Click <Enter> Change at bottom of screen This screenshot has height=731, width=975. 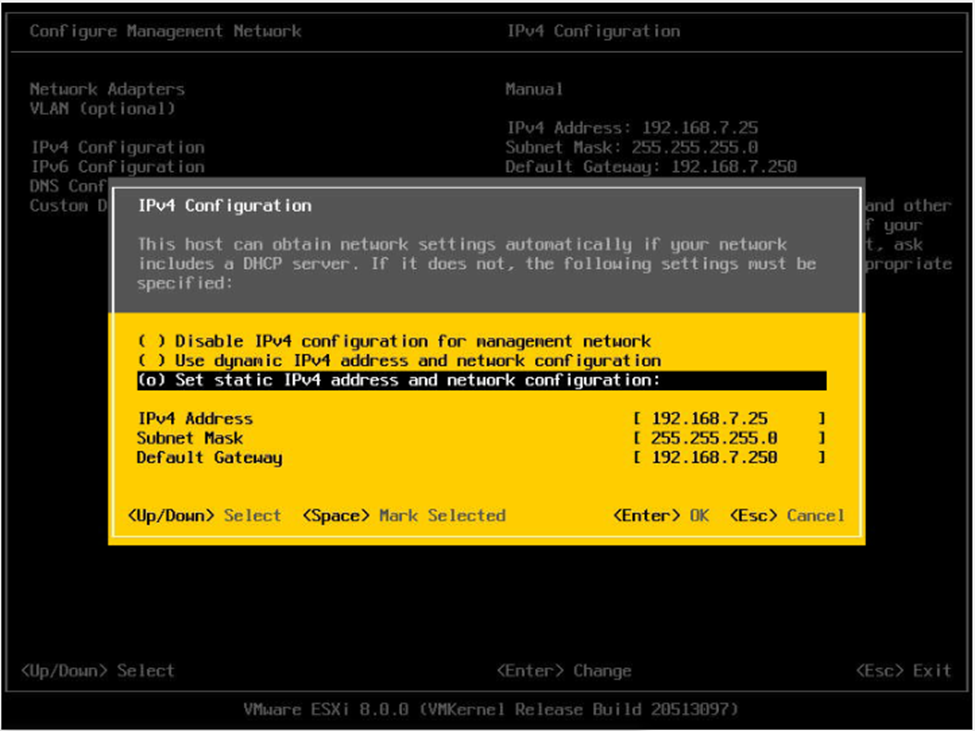[564, 671]
